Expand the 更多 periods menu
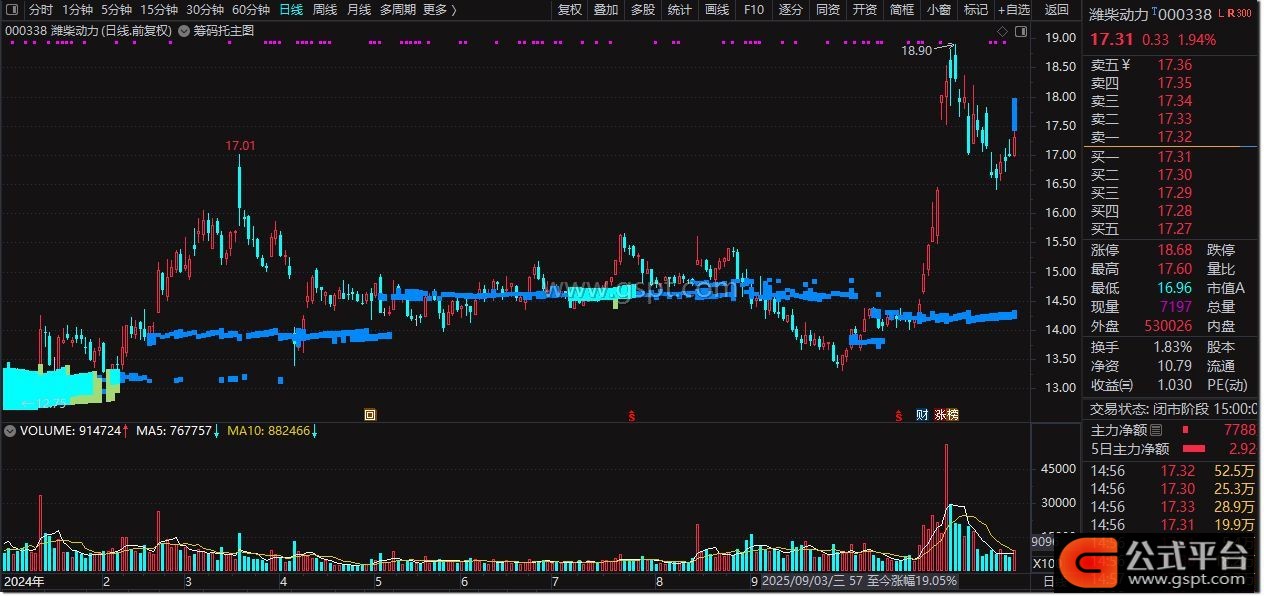The image size is (1264, 596). pos(439,10)
